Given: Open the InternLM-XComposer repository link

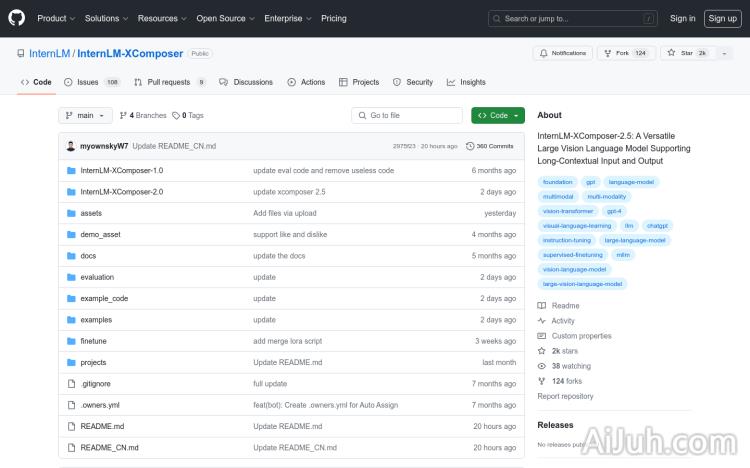Looking at the screenshot, I should pyautogui.click(x=130, y=54).
